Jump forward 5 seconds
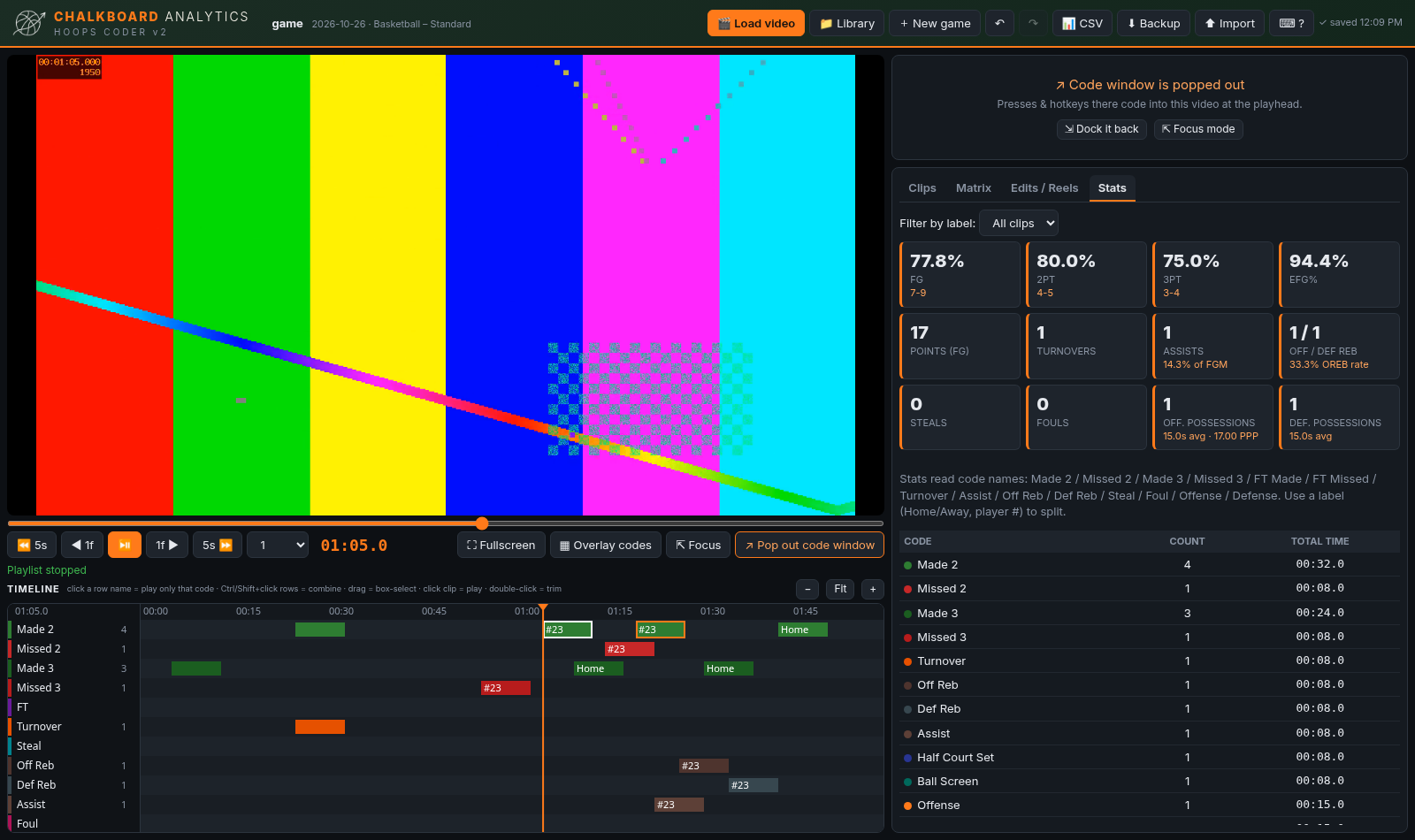 pyautogui.click(x=218, y=546)
